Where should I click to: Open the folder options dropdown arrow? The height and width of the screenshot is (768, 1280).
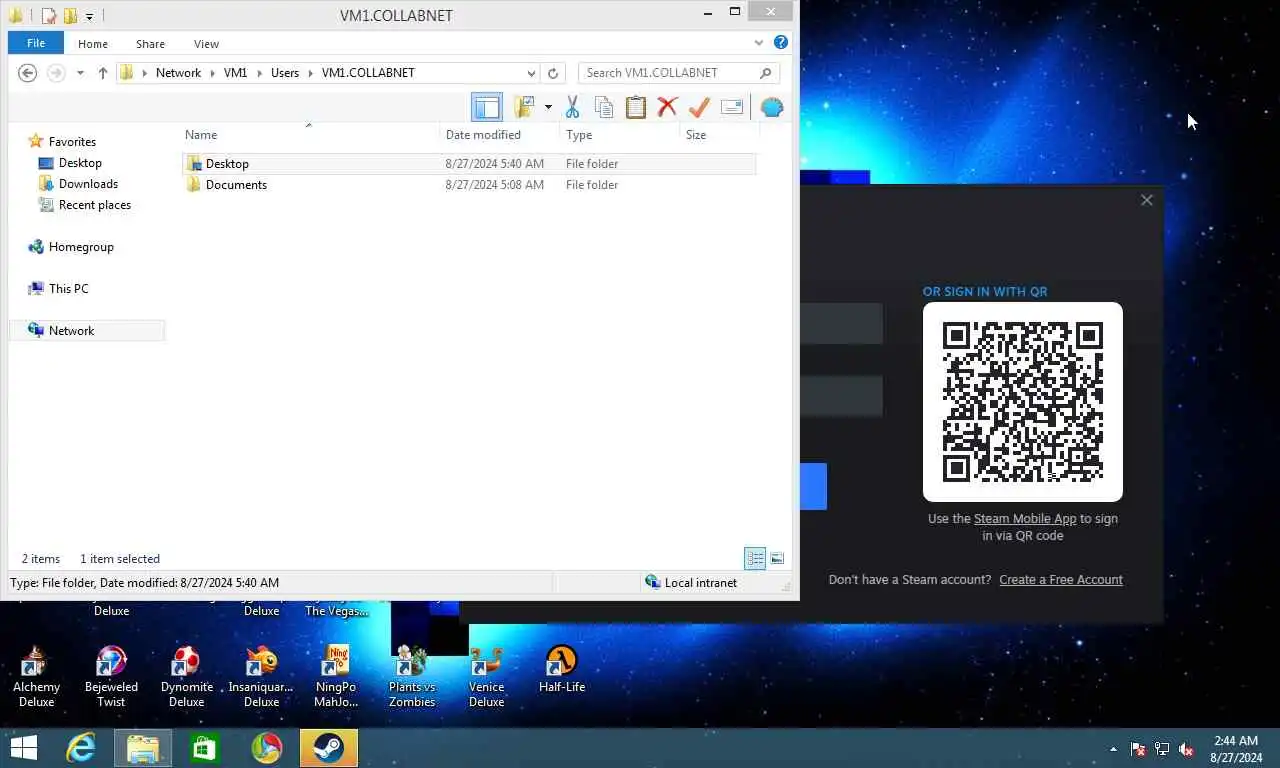(x=548, y=107)
